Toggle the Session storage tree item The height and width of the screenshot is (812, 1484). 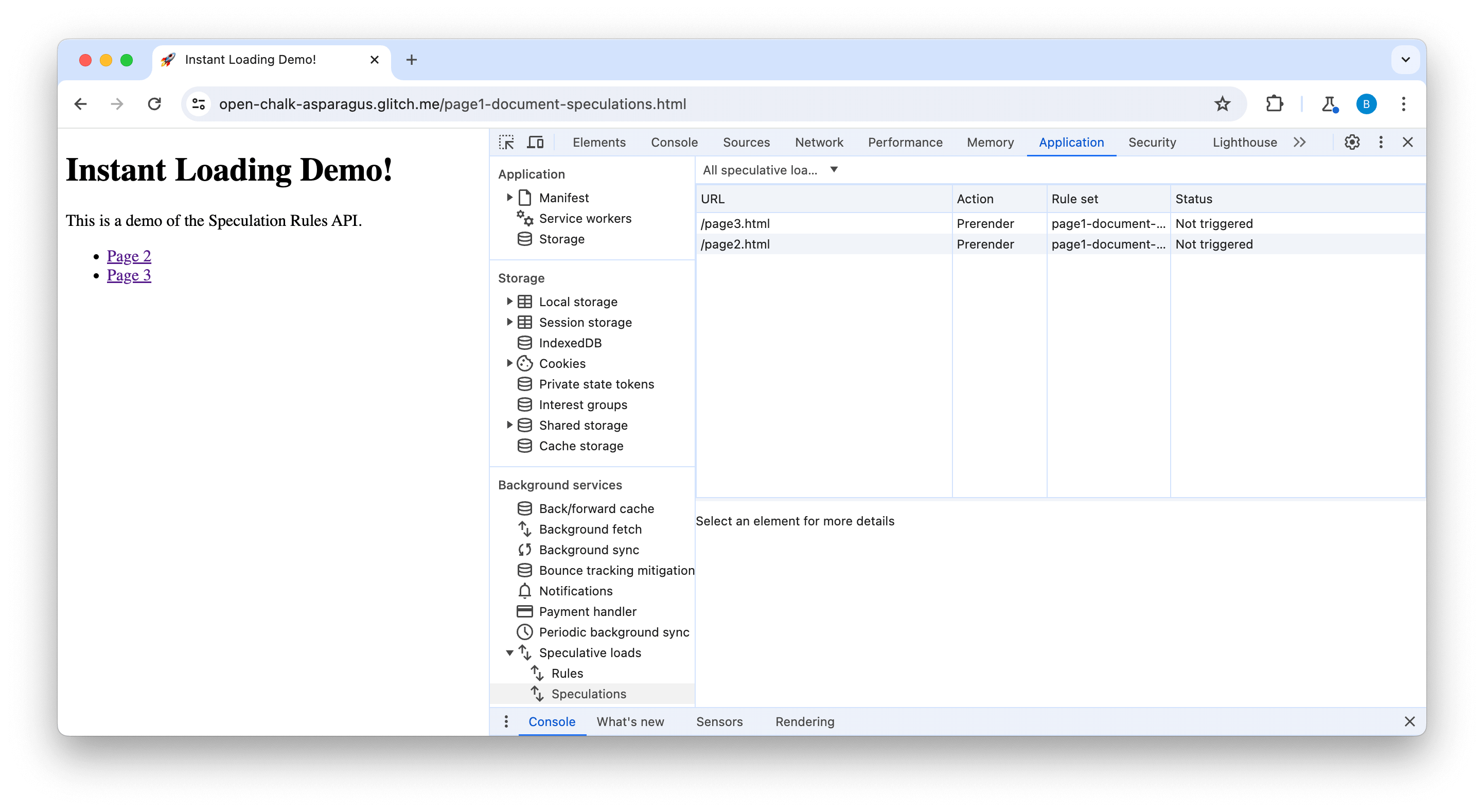pyautogui.click(x=511, y=322)
